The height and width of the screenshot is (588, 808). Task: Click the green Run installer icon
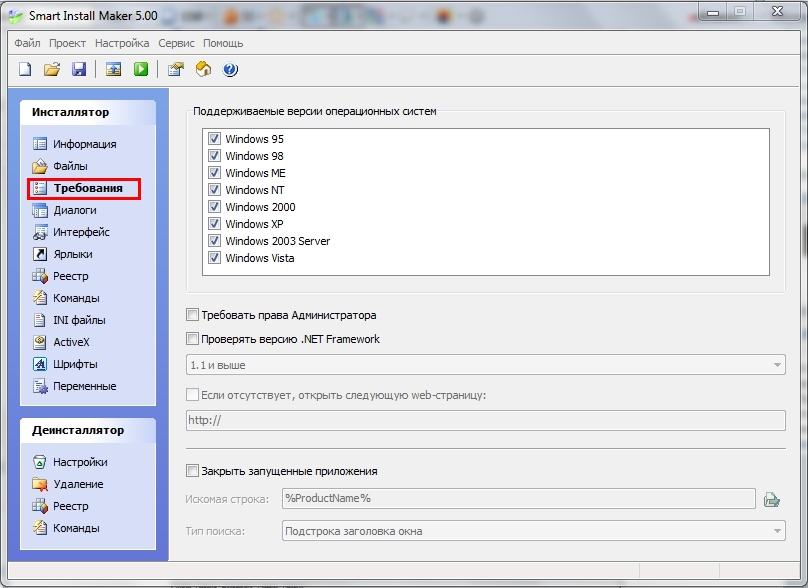pos(141,69)
